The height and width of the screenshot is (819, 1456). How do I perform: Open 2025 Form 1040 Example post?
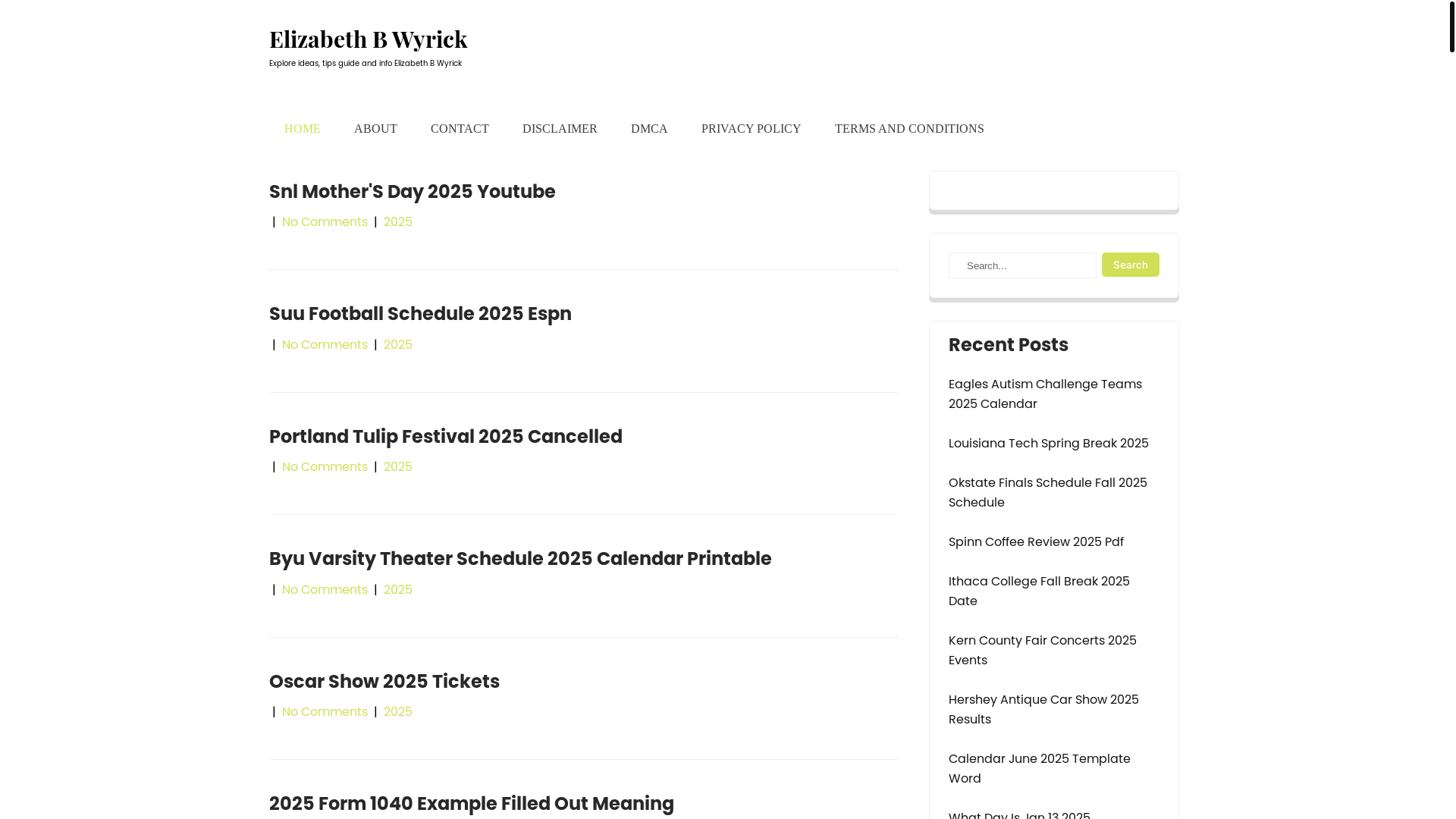pyautogui.click(x=472, y=804)
